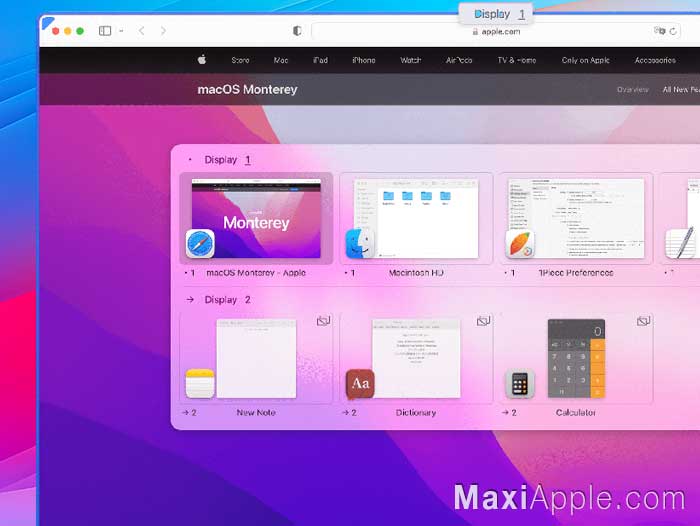Go back with the Safari back arrow
Screen dimensions: 700x526
click(x=142, y=31)
